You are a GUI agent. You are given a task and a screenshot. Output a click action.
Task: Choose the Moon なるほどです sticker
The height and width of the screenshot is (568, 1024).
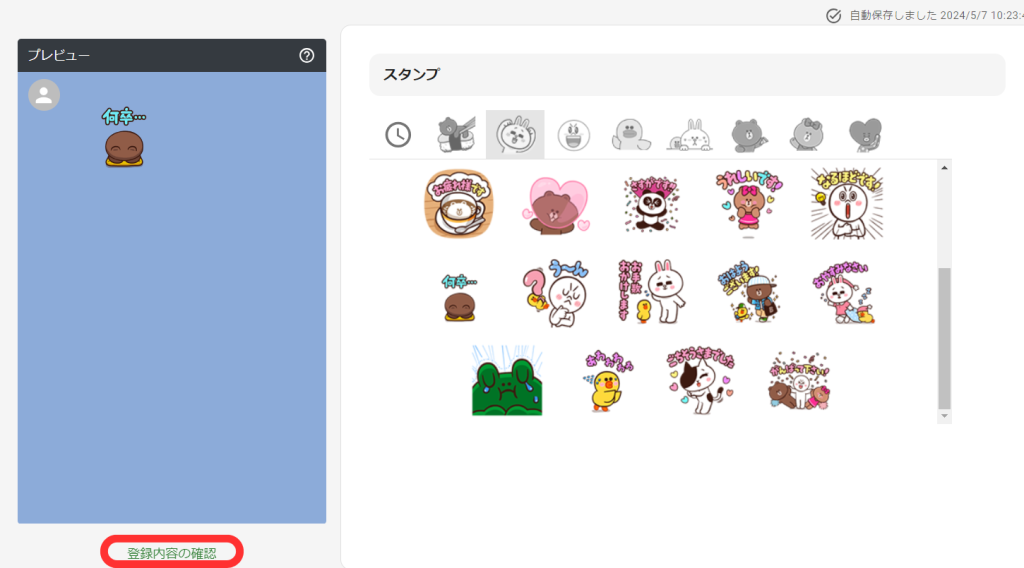point(847,203)
